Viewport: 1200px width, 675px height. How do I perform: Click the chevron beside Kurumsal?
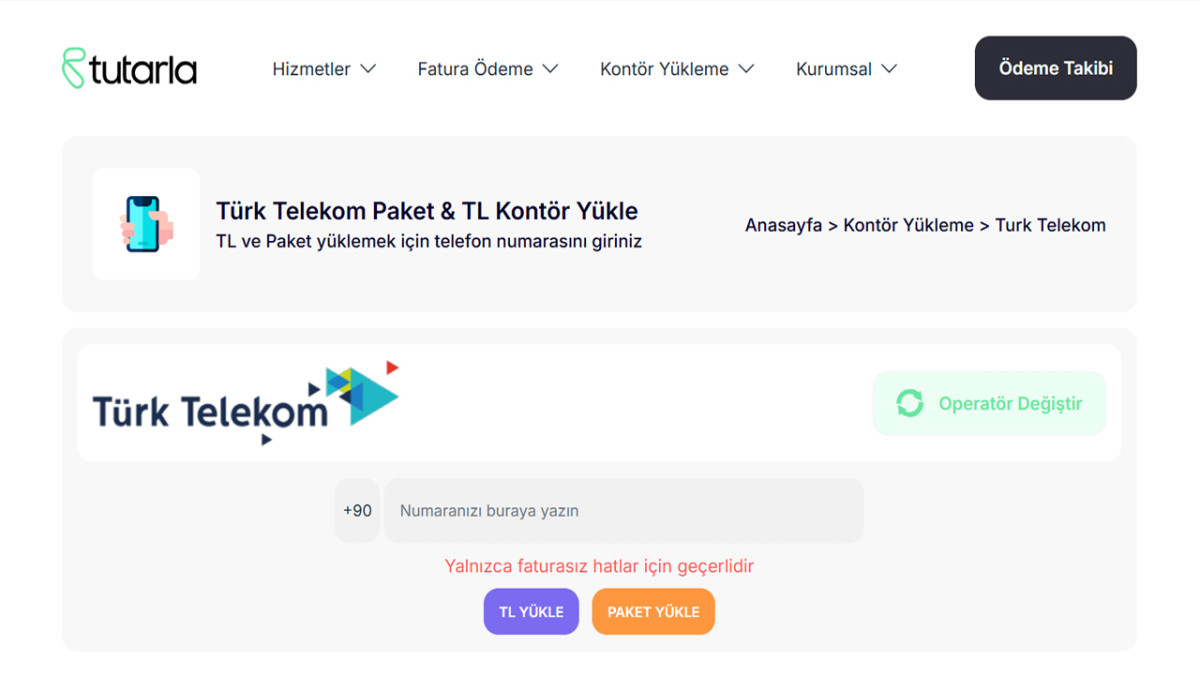[x=890, y=69]
